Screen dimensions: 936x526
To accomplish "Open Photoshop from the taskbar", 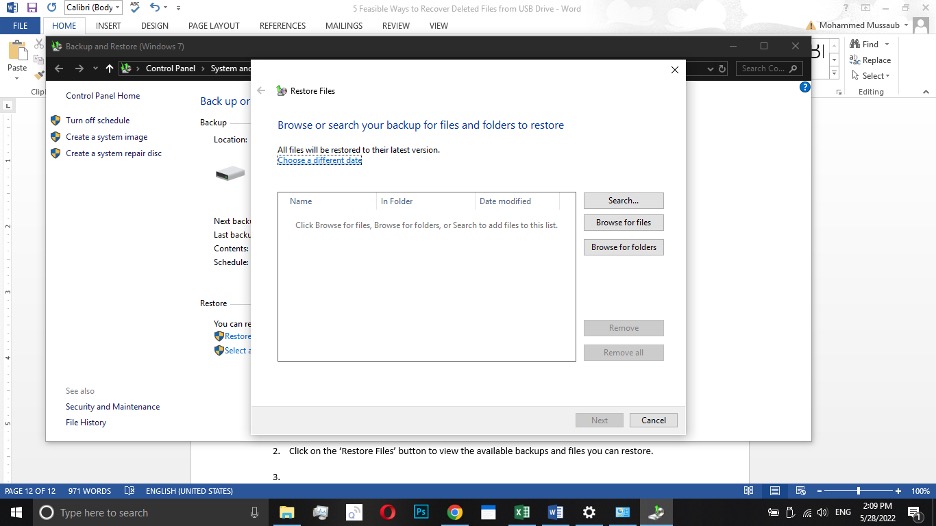I will [x=421, y=512].
